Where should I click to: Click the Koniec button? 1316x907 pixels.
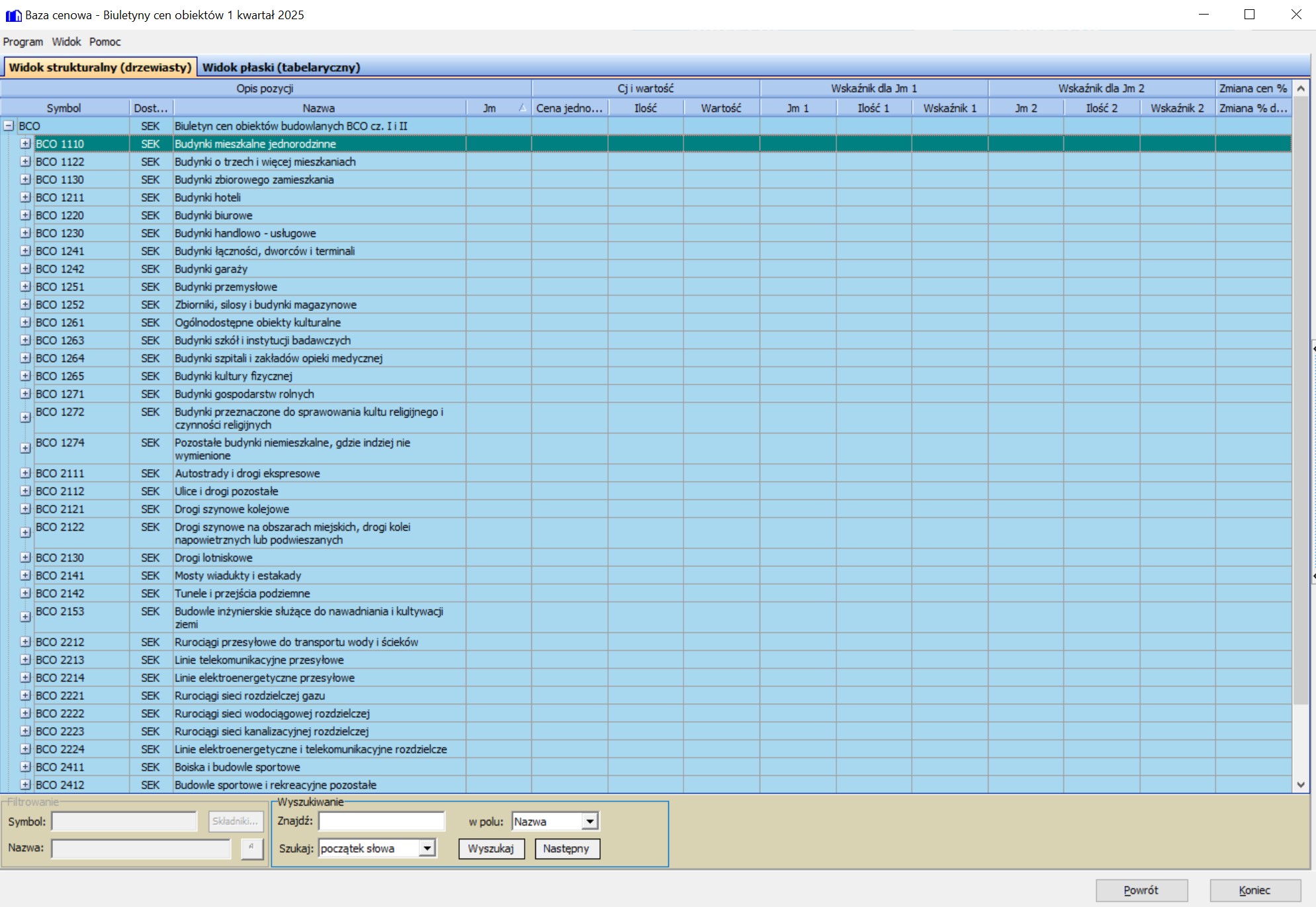pos(1255,890)
